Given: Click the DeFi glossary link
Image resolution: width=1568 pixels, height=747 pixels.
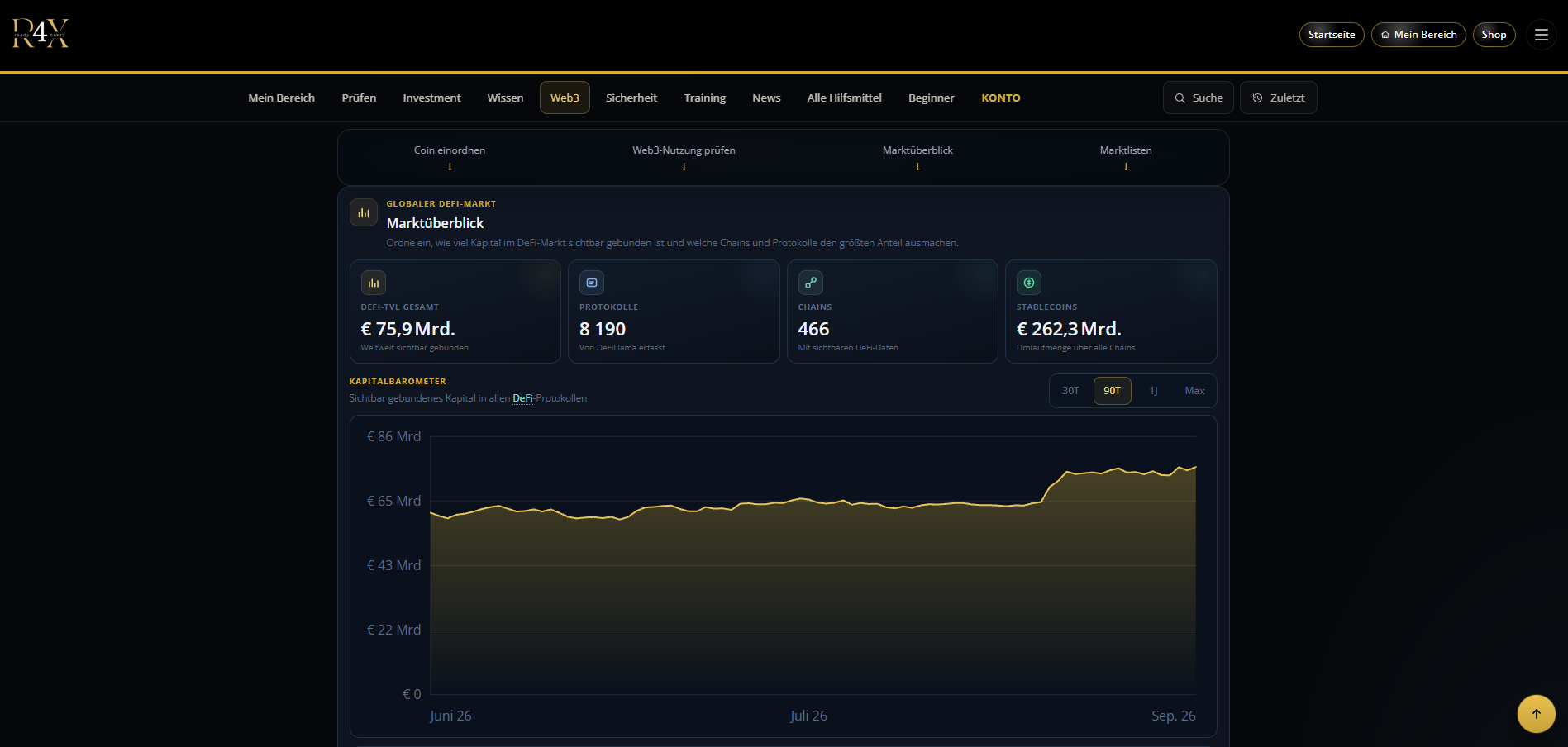Looking at the screenshot, I should (522, 398).
